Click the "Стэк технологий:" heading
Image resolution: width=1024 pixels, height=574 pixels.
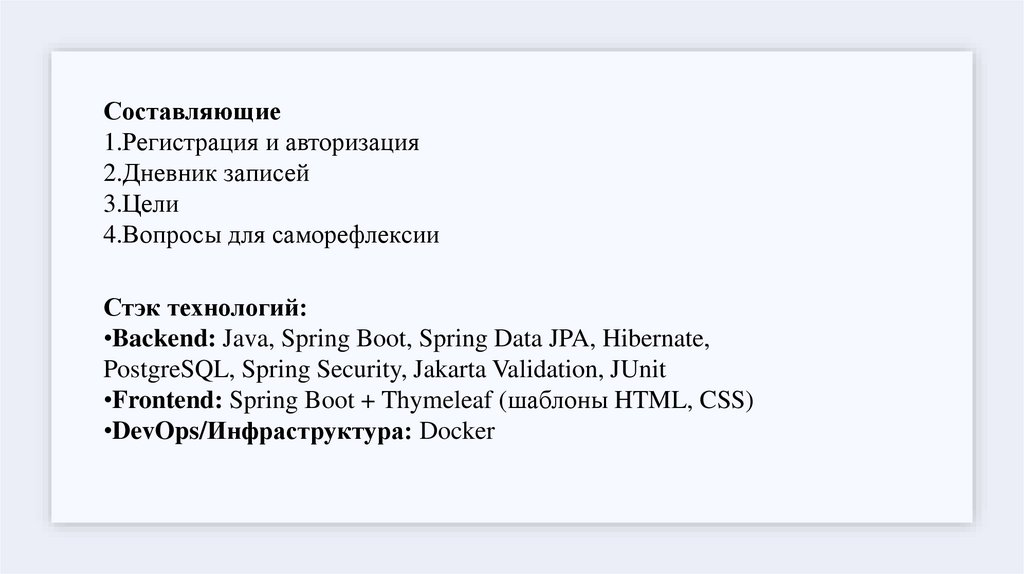(x=204, y=304)
